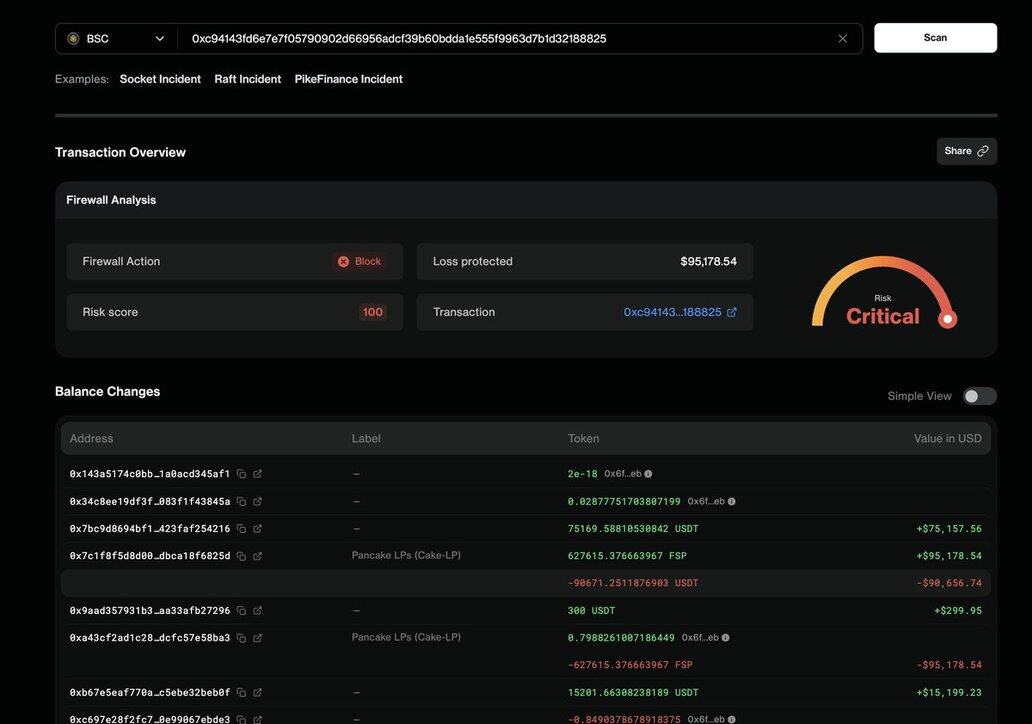Load the Socket Incident example
The width and height of the screenshot is (1032, 724).
pos(160,79)
